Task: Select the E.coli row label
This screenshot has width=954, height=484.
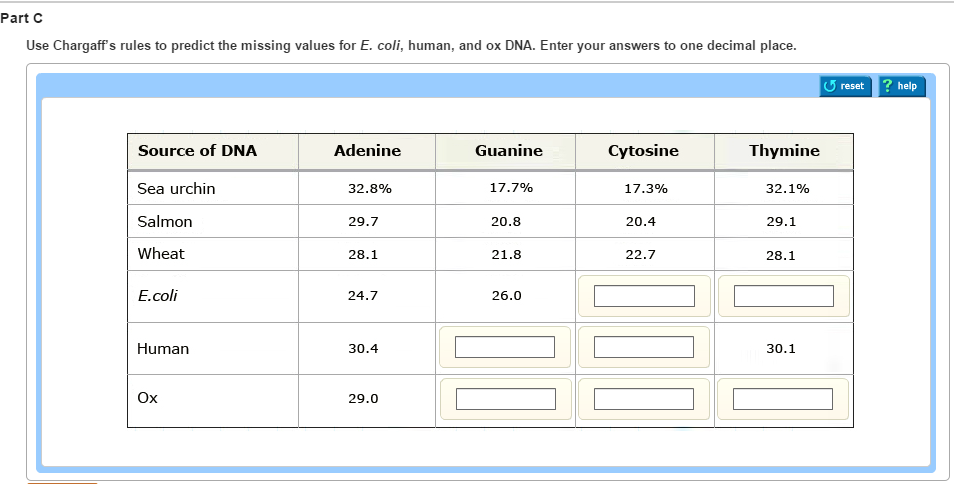Action: pyautogui.click(x=158, y=296)
